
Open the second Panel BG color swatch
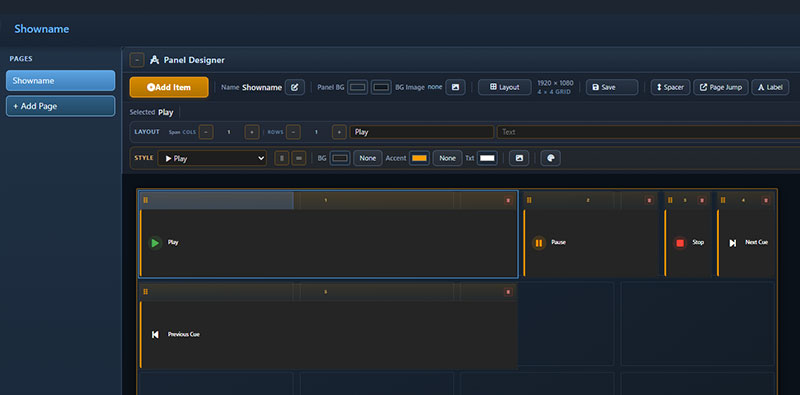coord(381,87)
